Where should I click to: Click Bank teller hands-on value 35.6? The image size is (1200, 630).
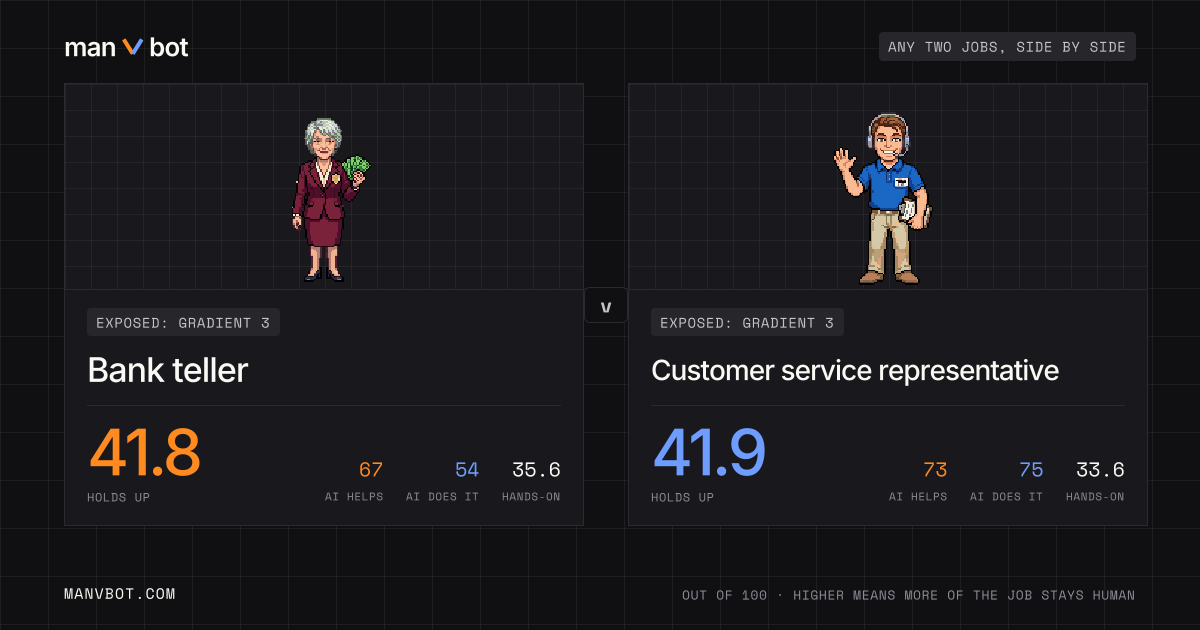click(x=536, y=470)
